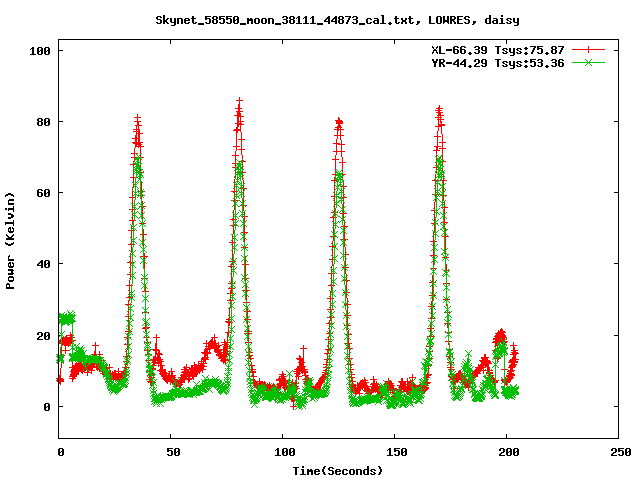
Task: Click the y-axis tick label 40
Action: (x=43, y=264)
